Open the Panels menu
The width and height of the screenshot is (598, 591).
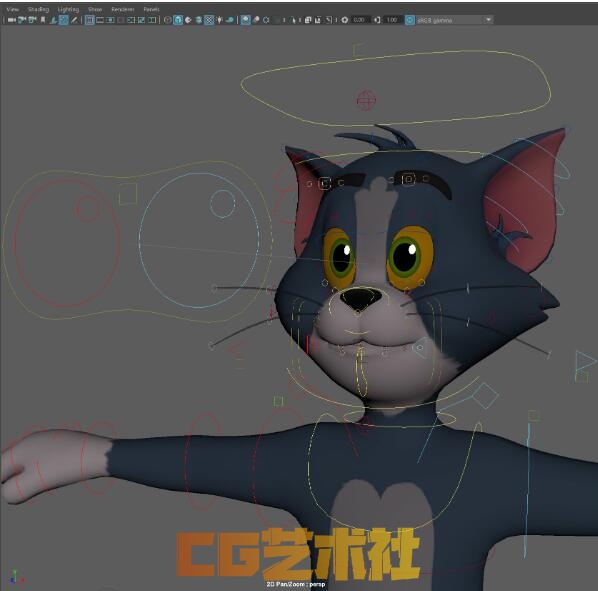[x=151, y=9]
